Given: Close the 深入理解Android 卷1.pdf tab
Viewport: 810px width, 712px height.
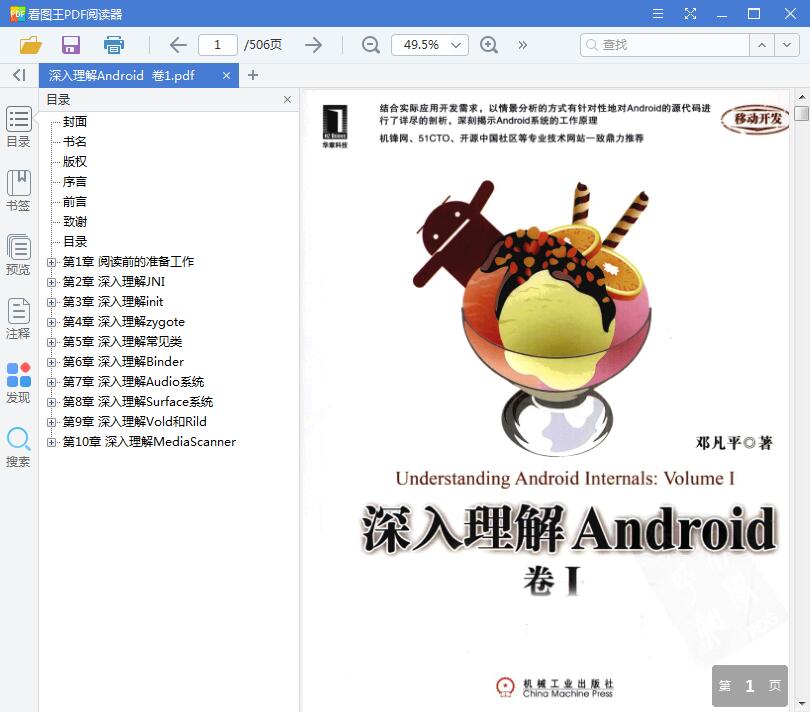Looking at the screenshot, I should point(226,75).
